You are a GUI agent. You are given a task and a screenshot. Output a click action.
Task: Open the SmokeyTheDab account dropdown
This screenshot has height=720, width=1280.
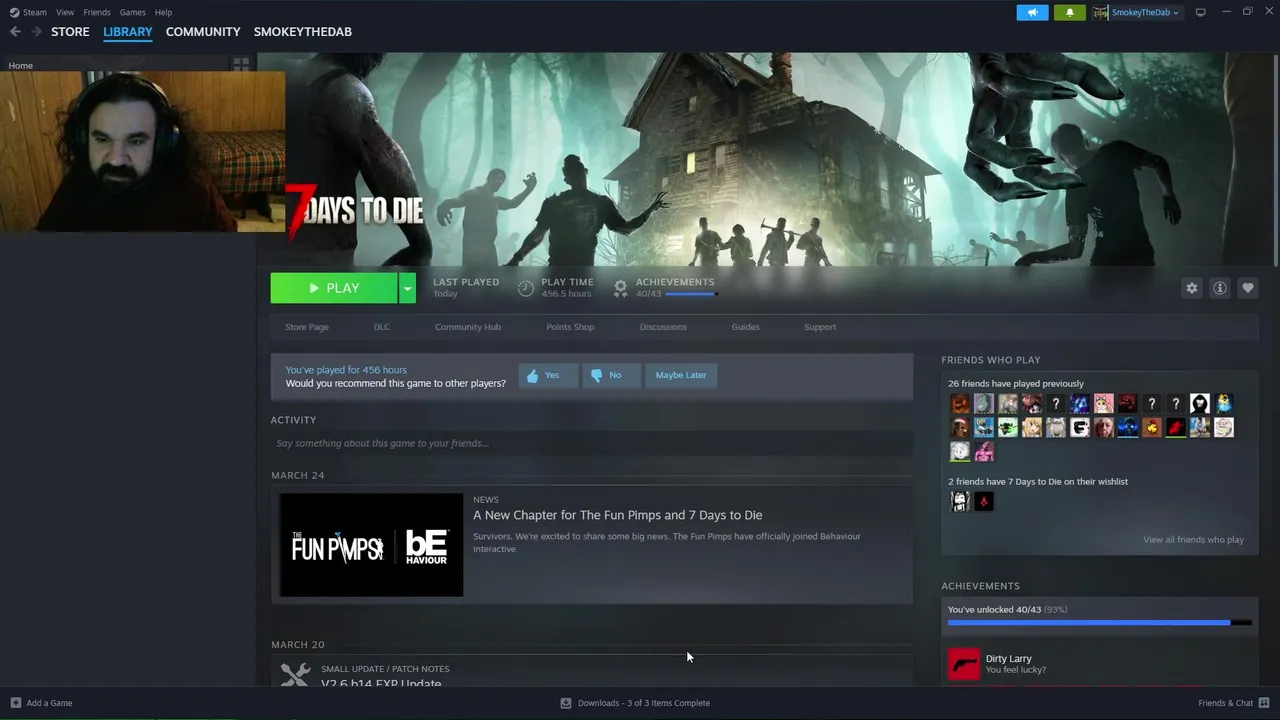(1145, 12)
